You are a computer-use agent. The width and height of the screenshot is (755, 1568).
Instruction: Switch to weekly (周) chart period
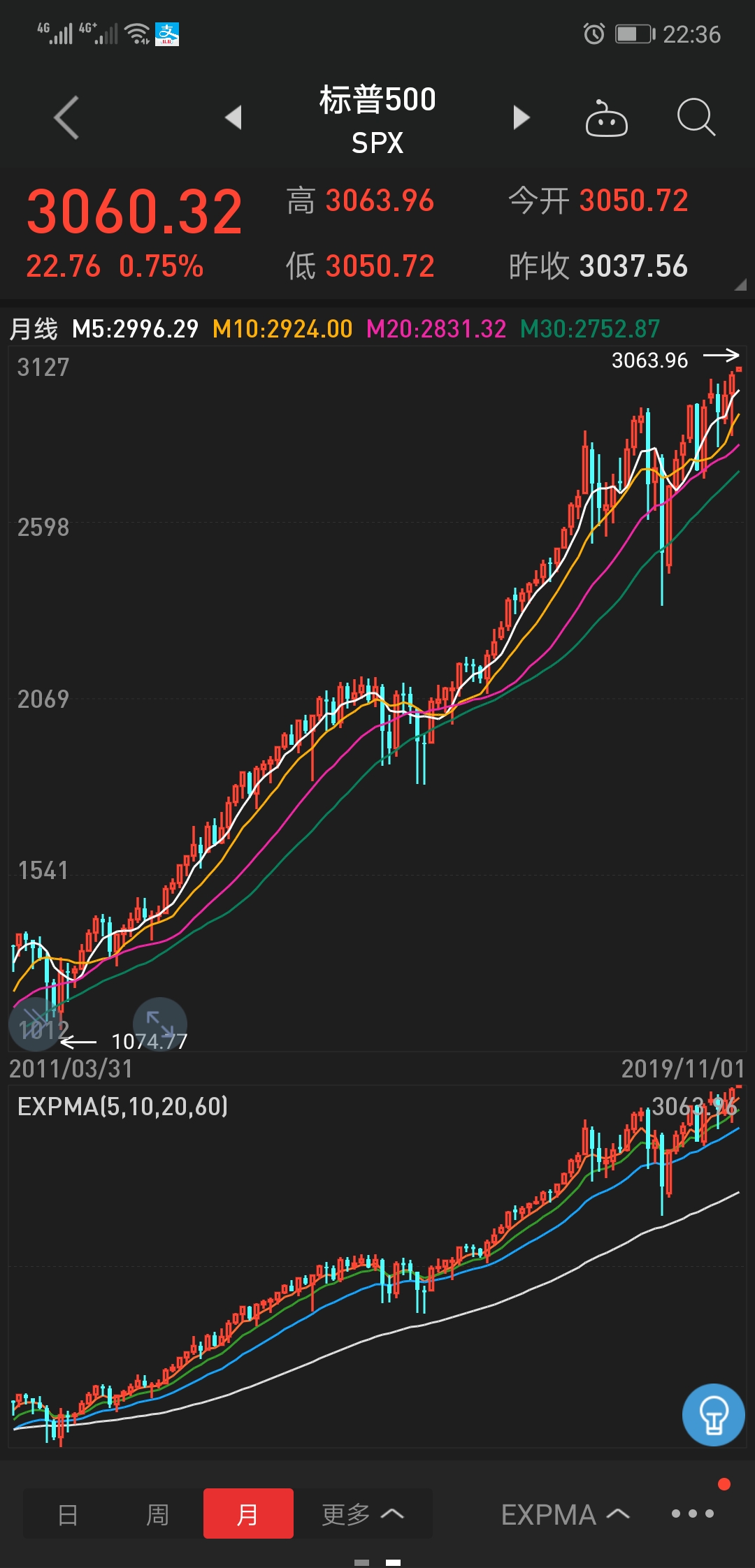click(x=157, y=1514)
